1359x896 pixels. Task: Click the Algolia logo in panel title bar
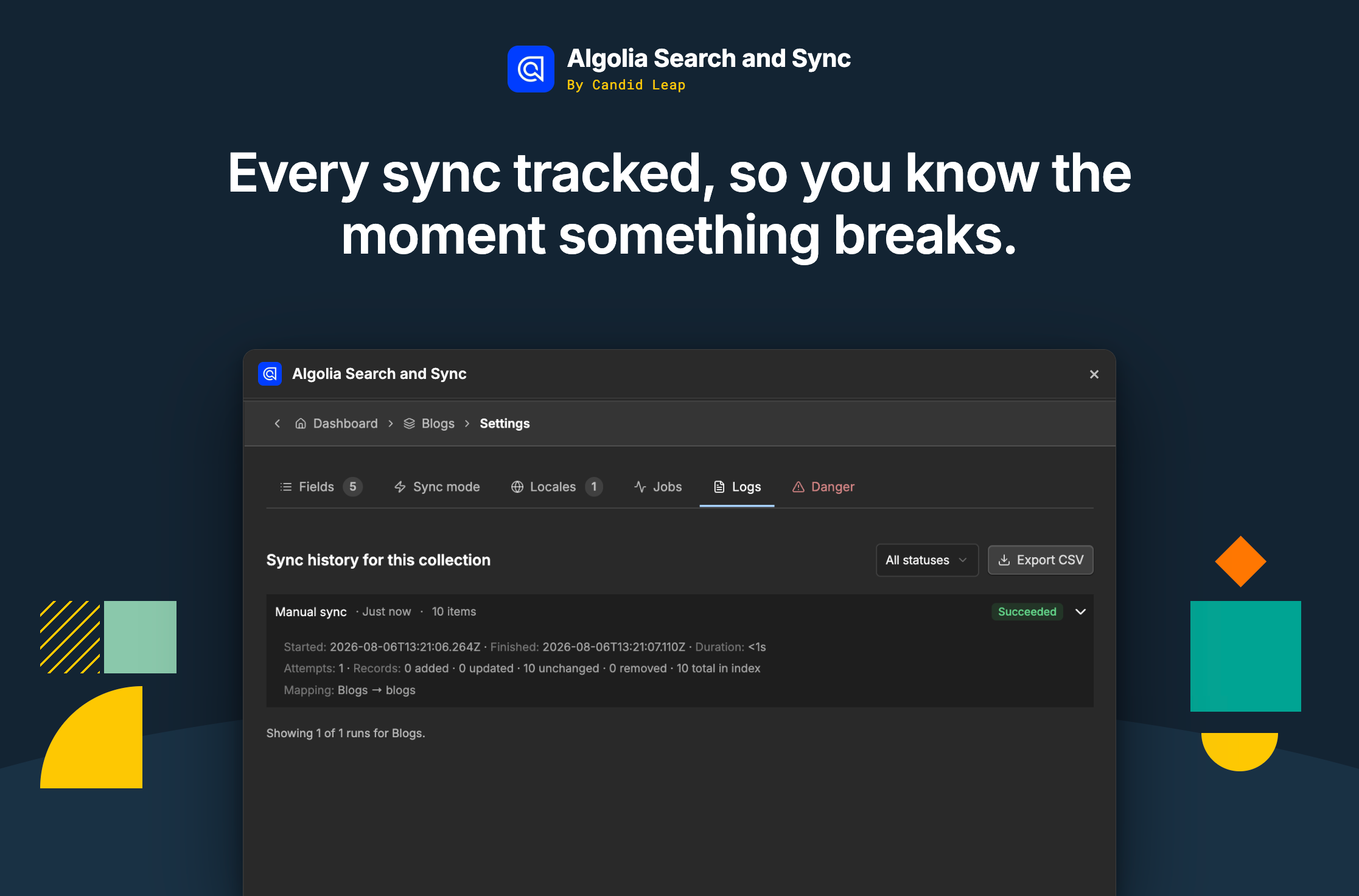point(270,373)
